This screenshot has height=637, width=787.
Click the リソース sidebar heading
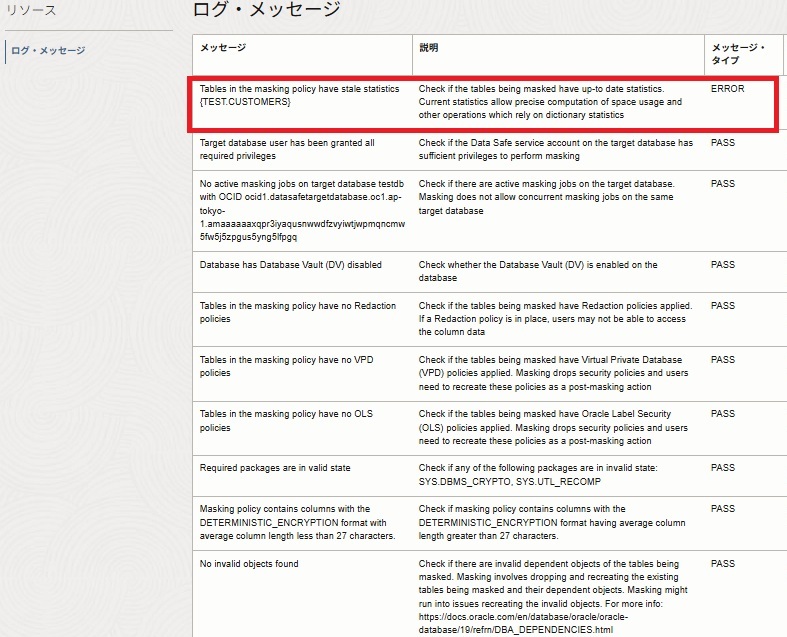point(31,10)
